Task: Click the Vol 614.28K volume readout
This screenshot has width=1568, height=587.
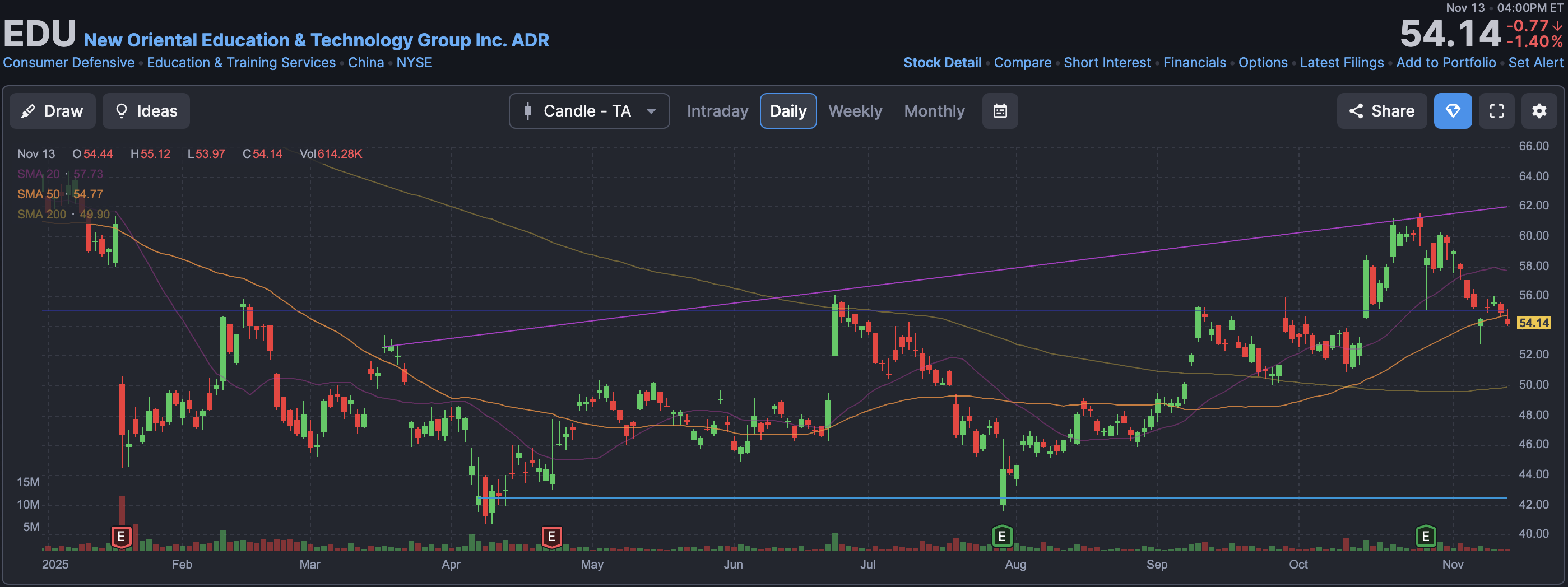Action: tap(331, 154)
